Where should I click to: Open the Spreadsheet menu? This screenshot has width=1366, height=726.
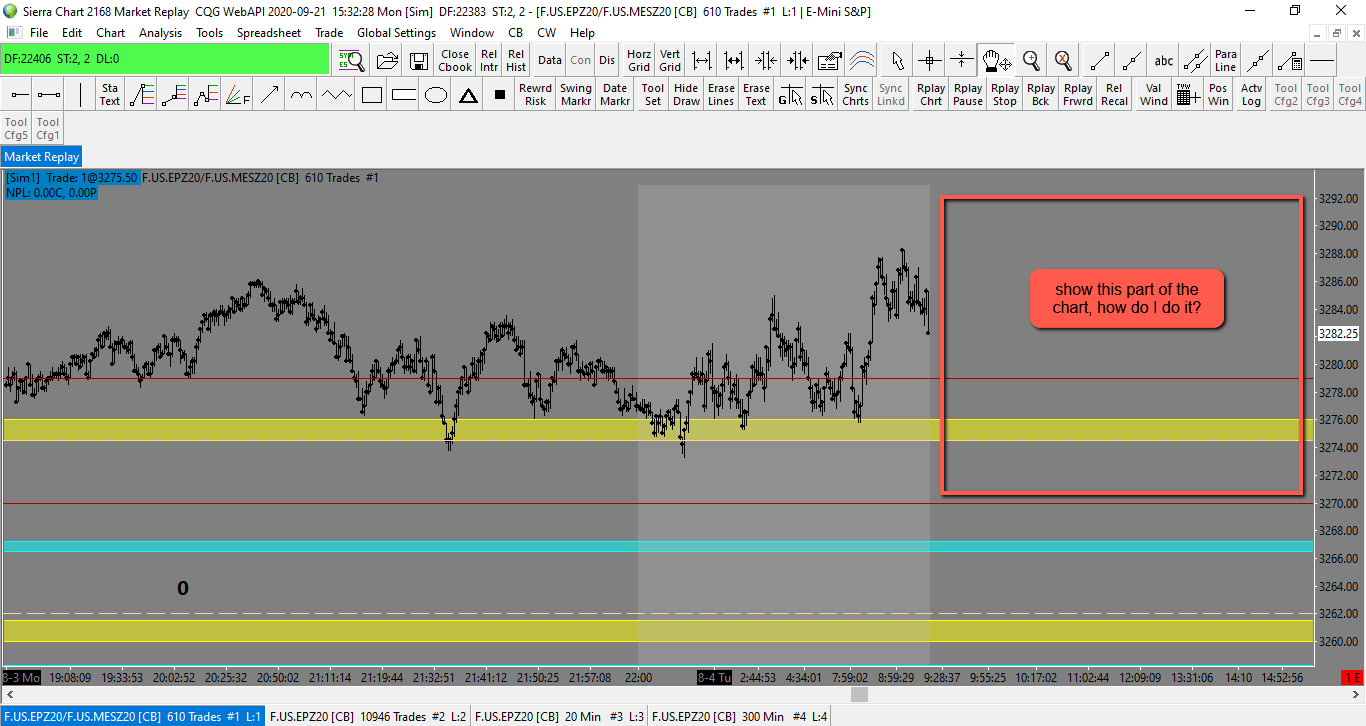[x=270, y=33]
